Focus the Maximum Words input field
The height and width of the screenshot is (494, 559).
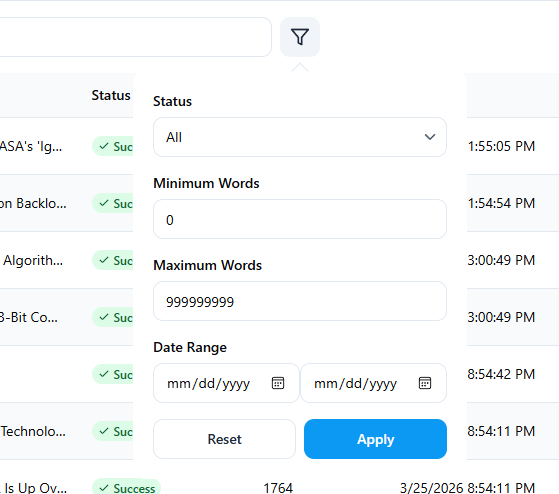point(300,301)
